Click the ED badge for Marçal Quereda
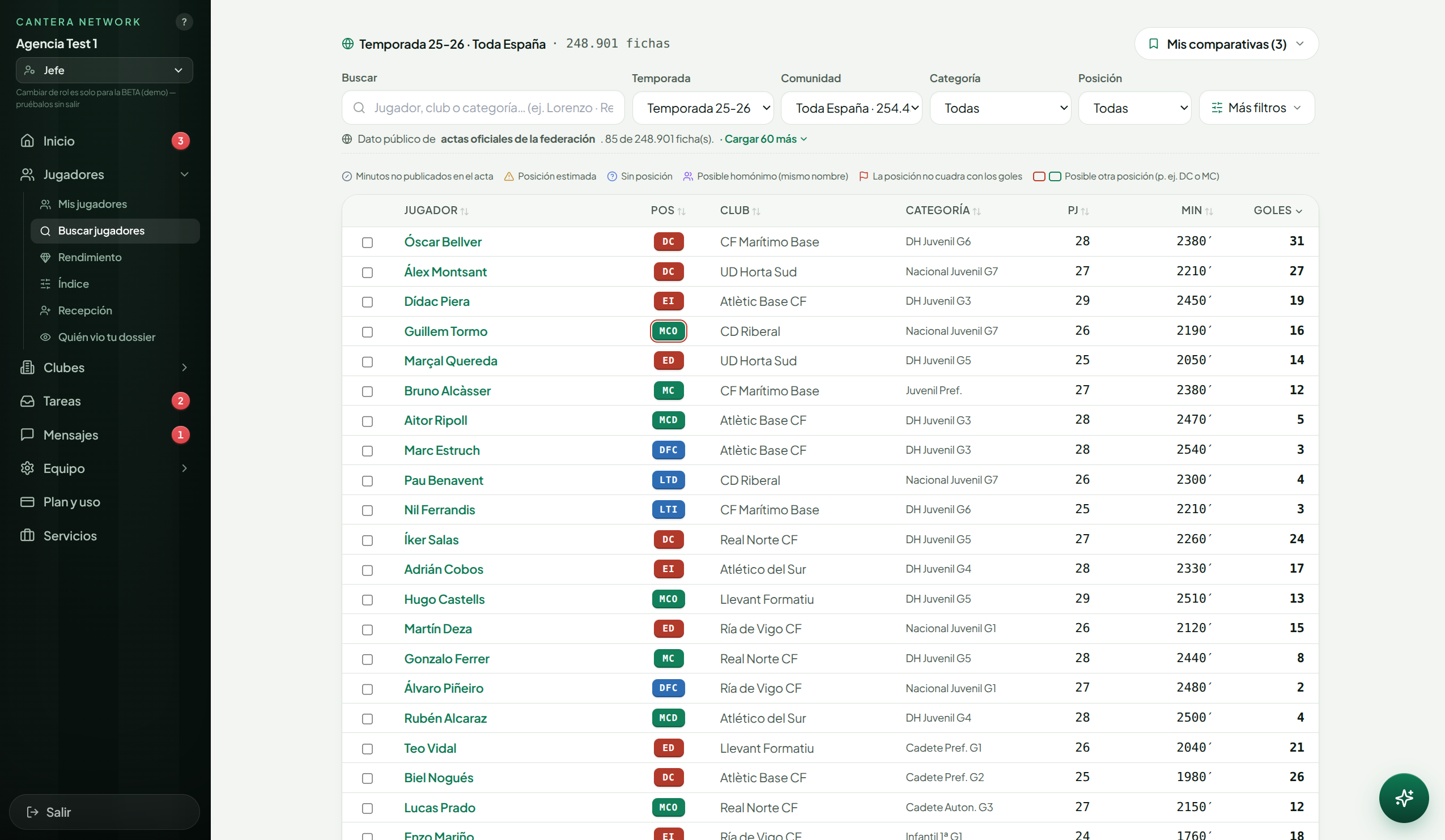 (668, 360)
